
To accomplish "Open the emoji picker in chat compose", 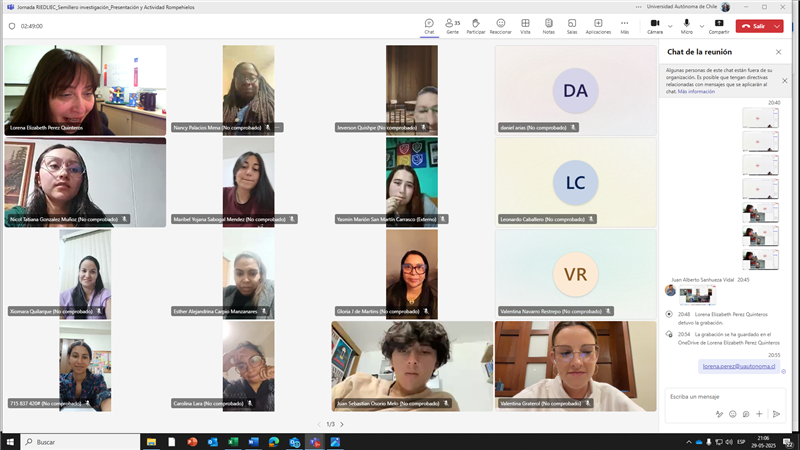I will click(x=733, y=414).
